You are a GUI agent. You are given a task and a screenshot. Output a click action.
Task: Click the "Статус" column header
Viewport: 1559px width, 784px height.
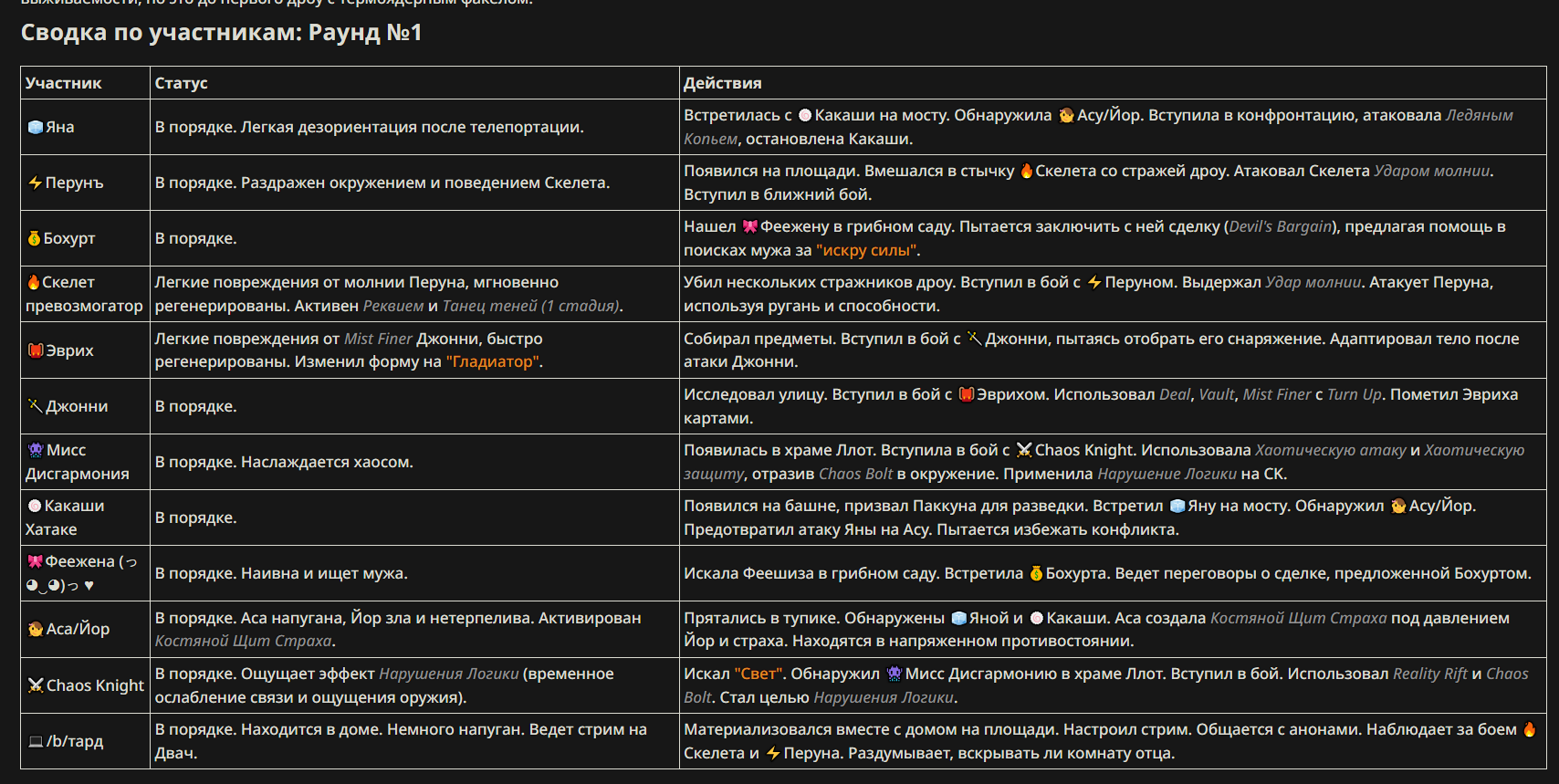(x=182, y=83)
